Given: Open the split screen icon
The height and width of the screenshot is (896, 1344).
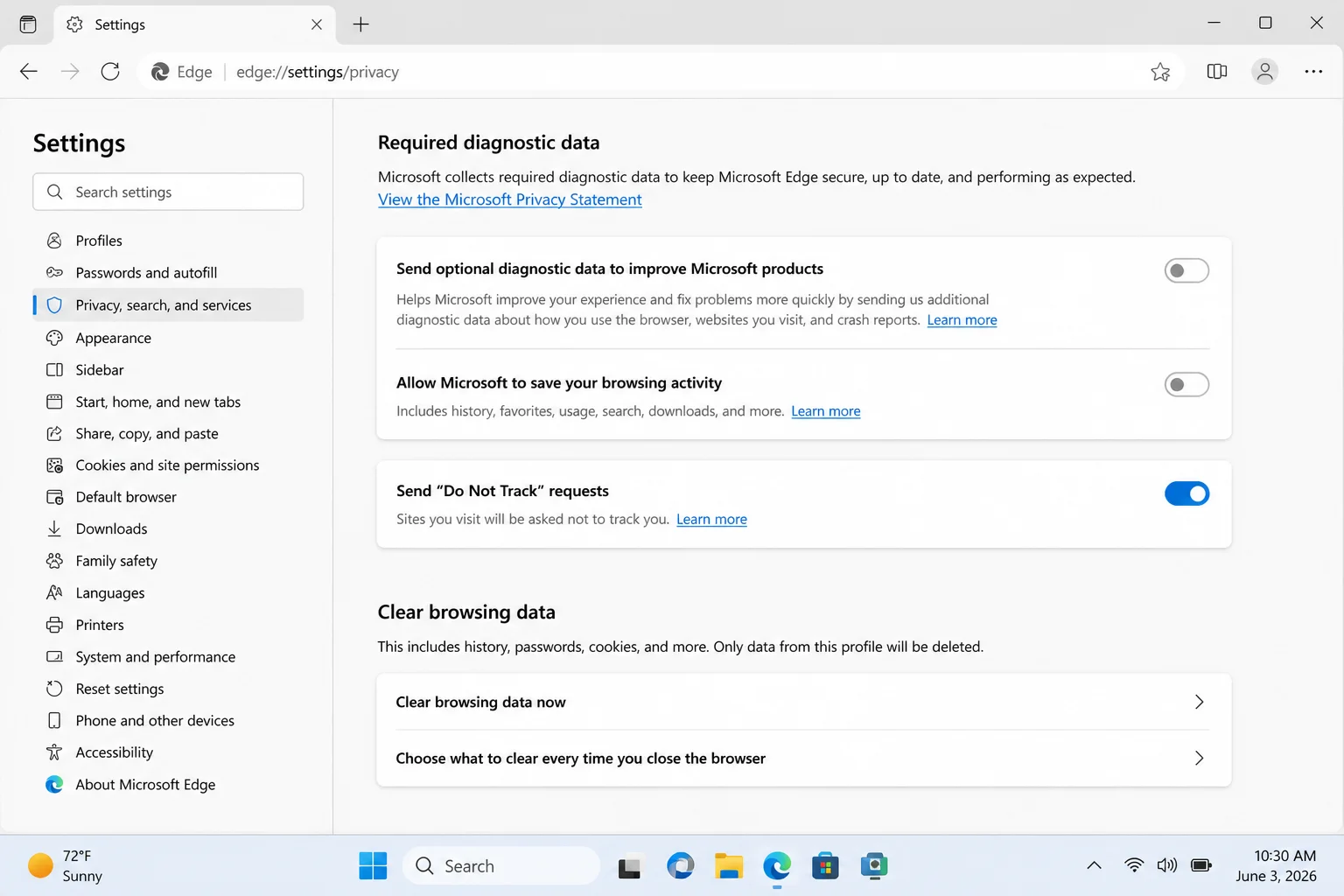Looking at the screenshot, I should tap(1216, 72).
